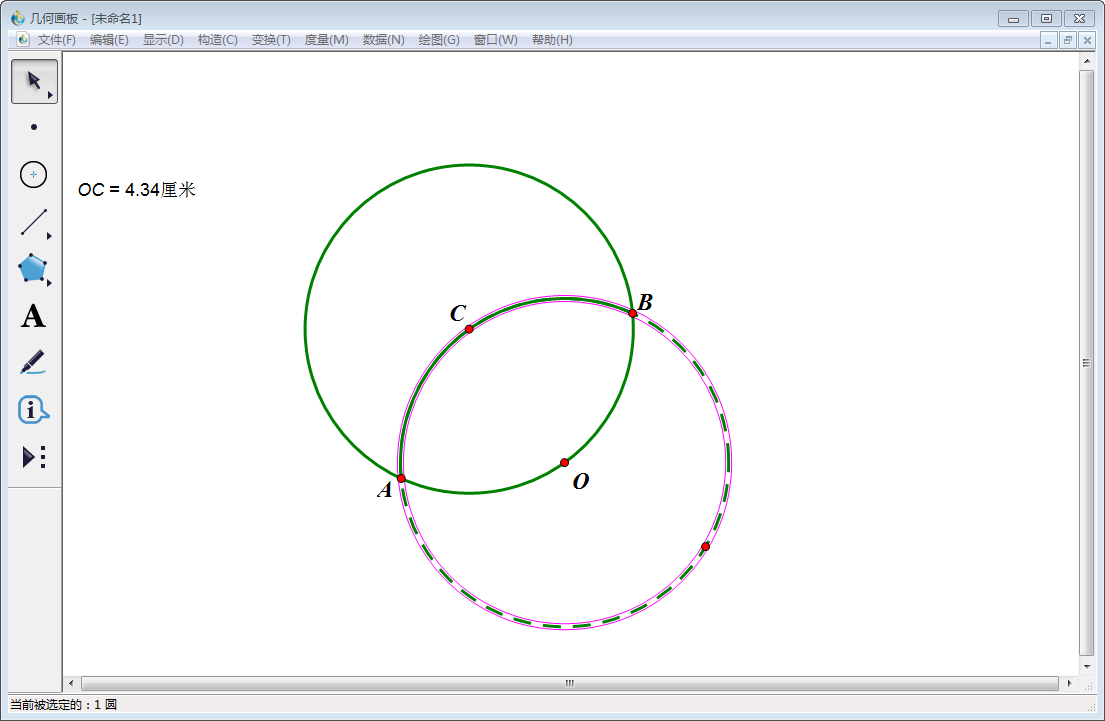1105x721 pixels.
Task: Select the Point tool
Action: [34, 127]
